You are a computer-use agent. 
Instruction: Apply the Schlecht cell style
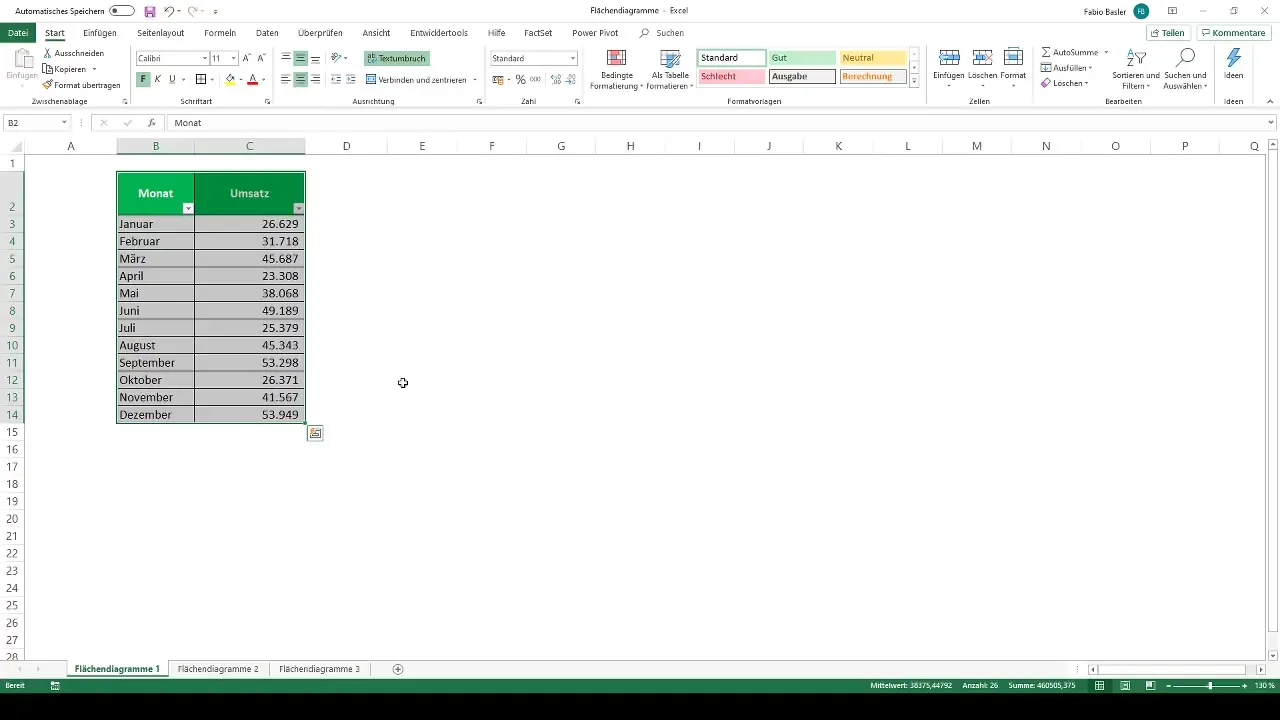731,76
